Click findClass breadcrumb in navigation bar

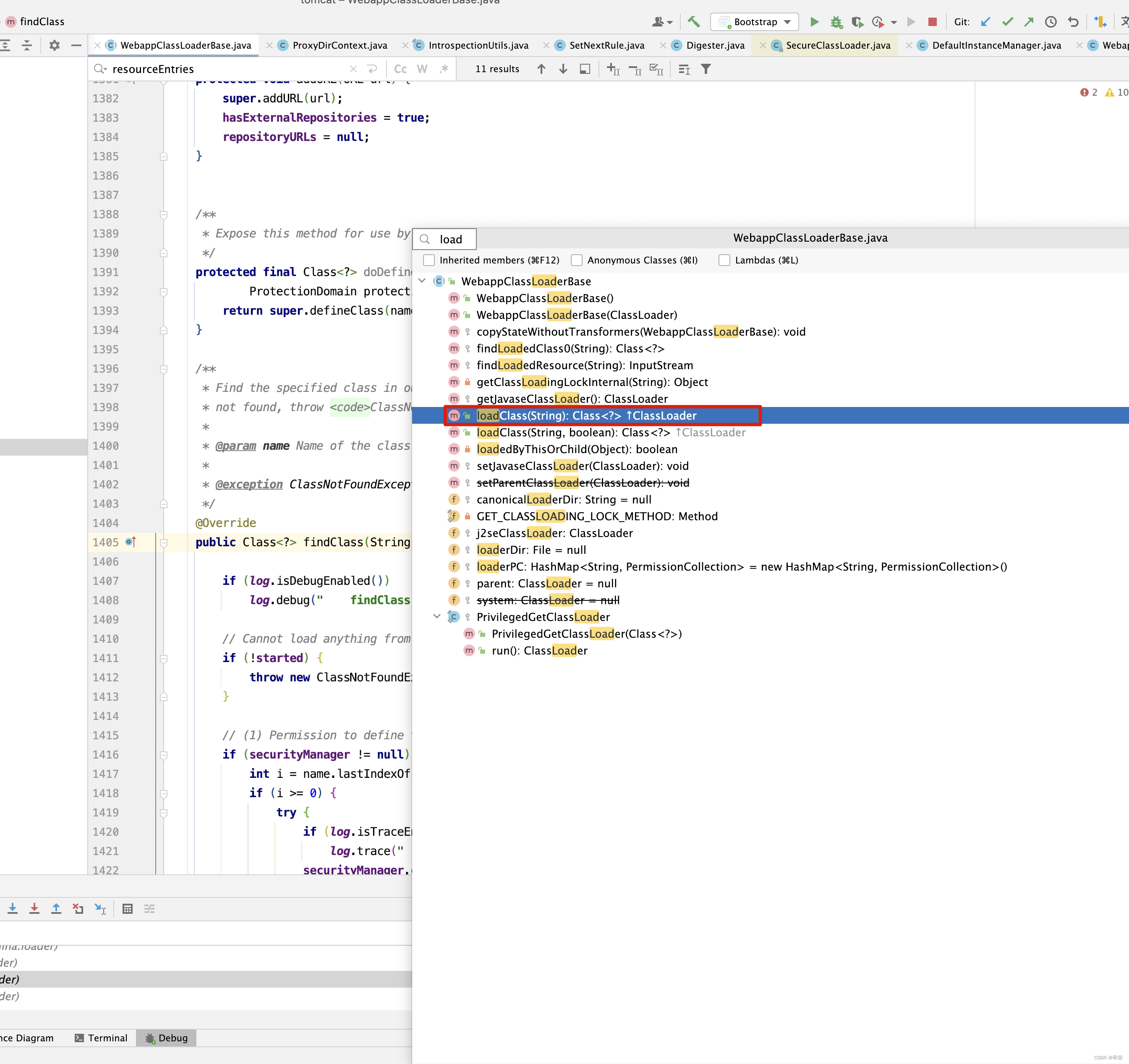35,21
